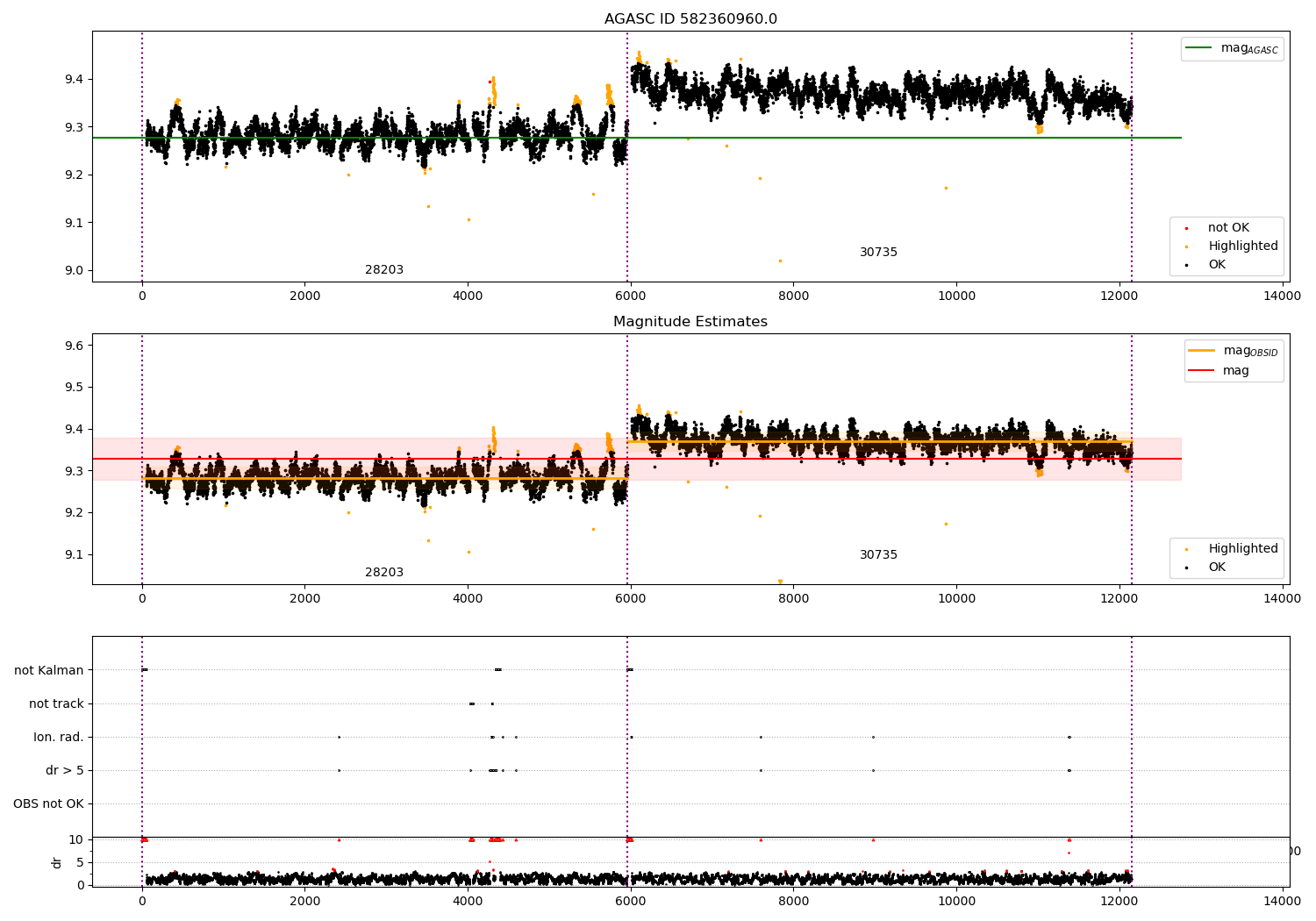
Task: Click the '9.5' y-tick on middle plot
Action: (75, 387)
